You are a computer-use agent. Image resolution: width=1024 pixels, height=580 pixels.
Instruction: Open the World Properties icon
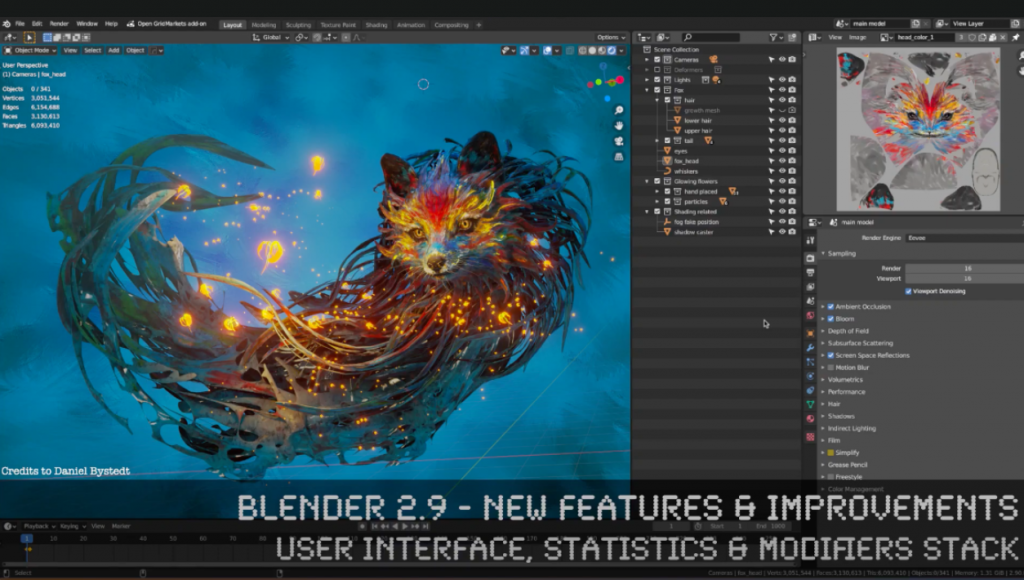[810, 315]
